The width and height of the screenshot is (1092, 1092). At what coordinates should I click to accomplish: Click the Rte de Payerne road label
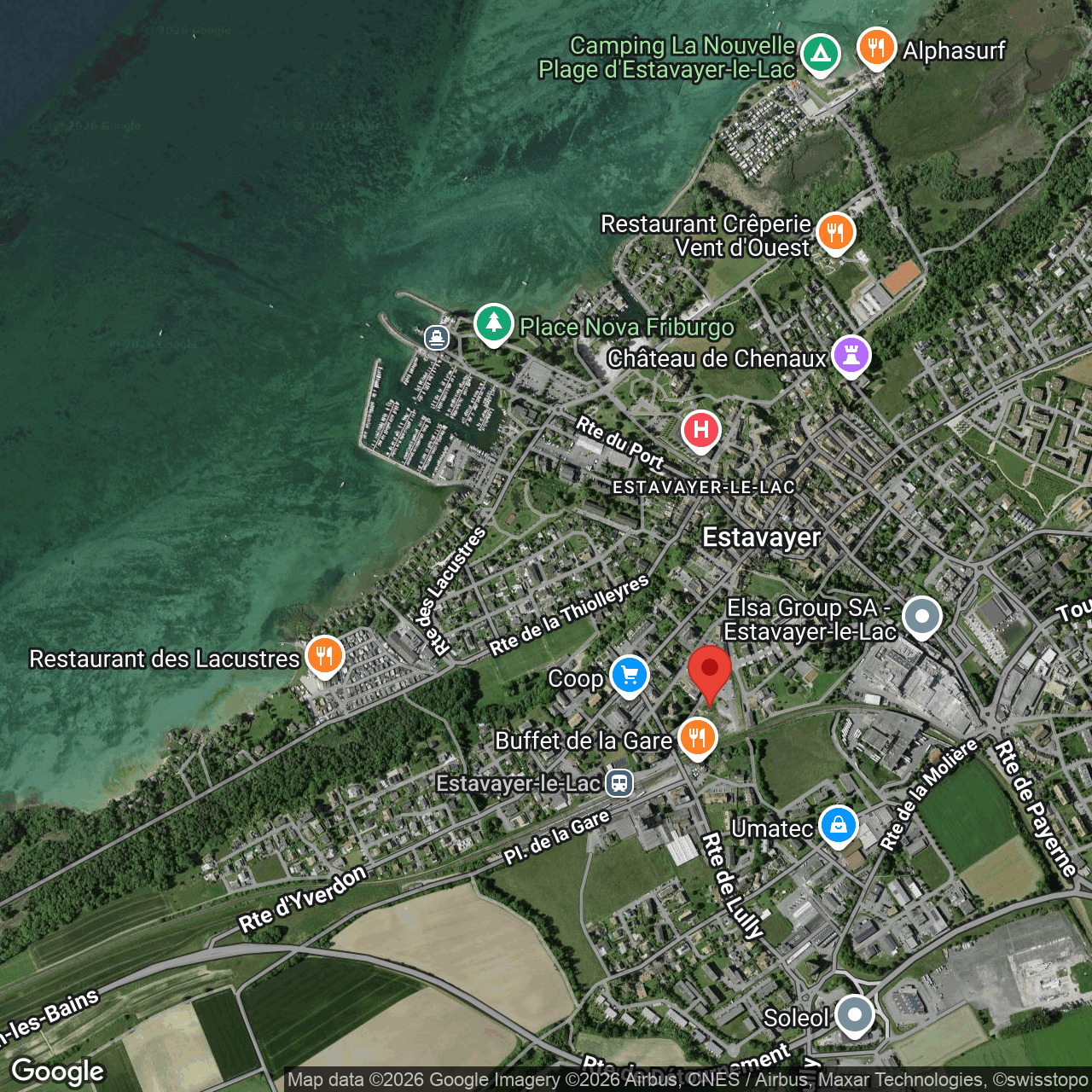coord(1036,809)
